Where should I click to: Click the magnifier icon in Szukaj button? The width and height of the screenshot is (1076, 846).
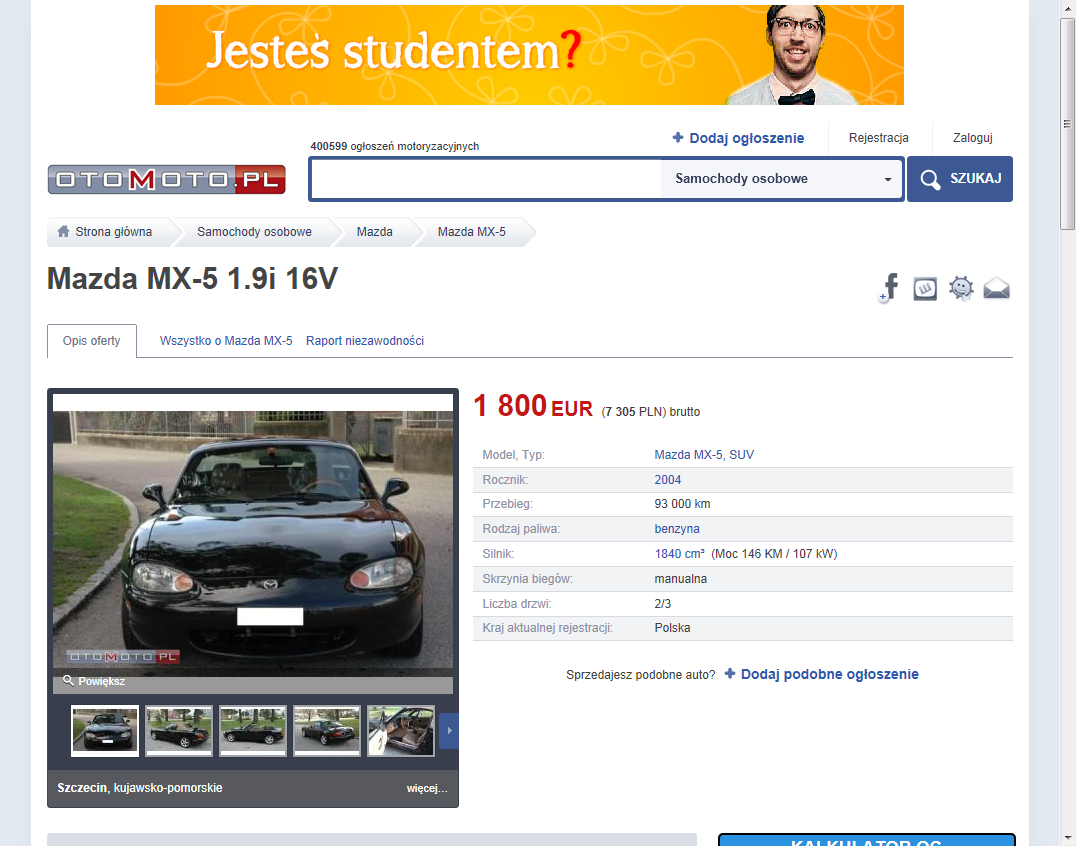pos(930,180)
